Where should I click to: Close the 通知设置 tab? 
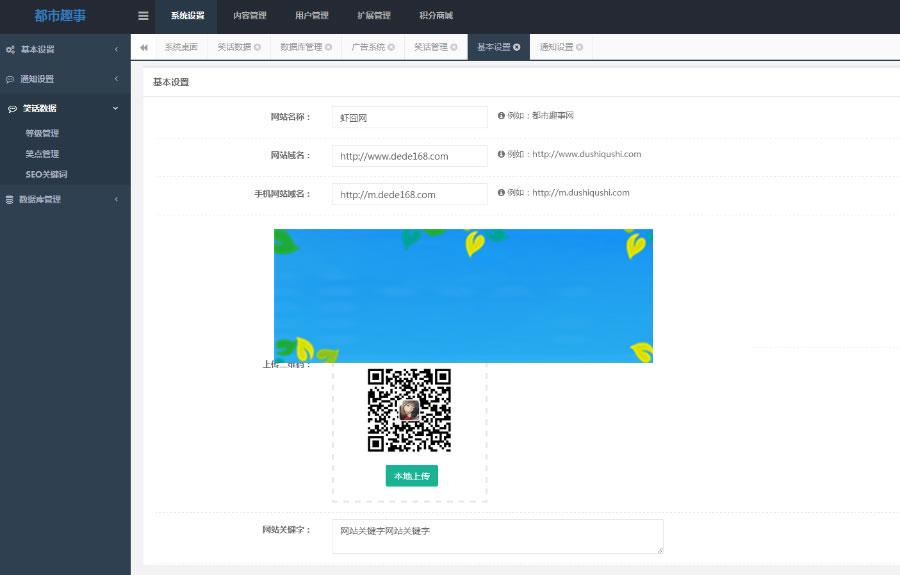[x=580, y=47]
